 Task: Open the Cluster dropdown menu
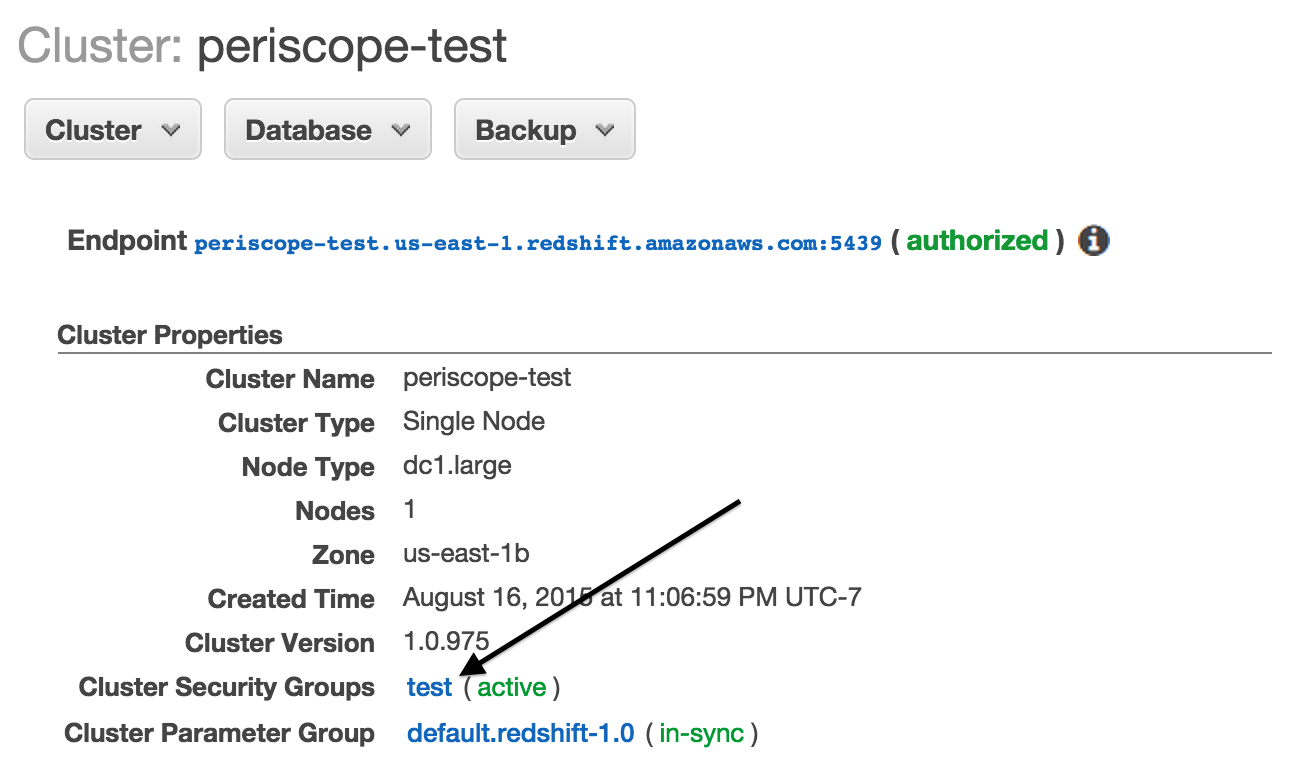(x=113, y=129)
